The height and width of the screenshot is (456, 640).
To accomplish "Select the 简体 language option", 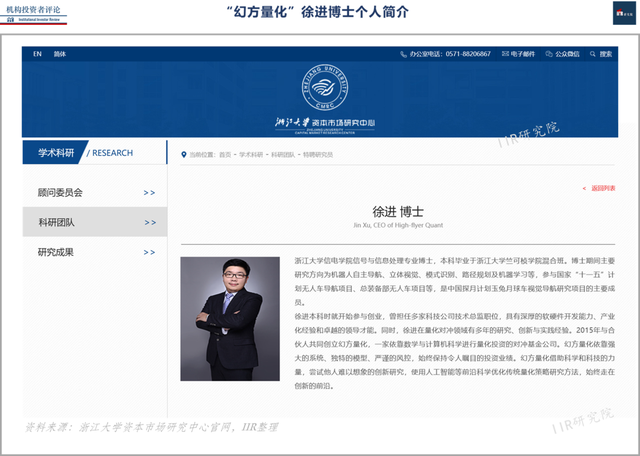I will 60,54.
